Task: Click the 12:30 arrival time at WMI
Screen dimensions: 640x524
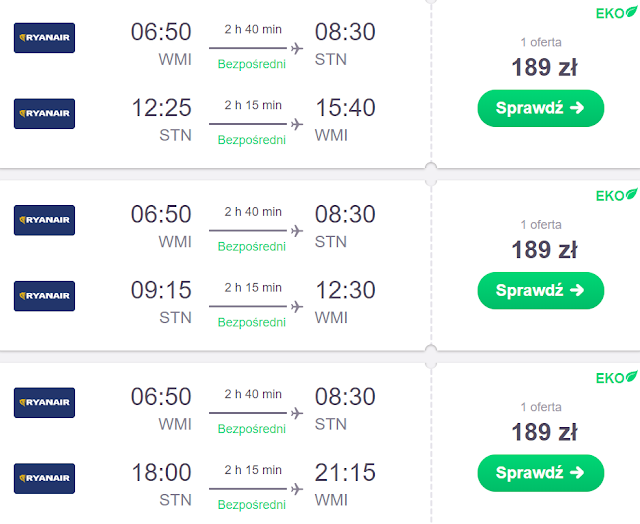Action: point(345,290)
